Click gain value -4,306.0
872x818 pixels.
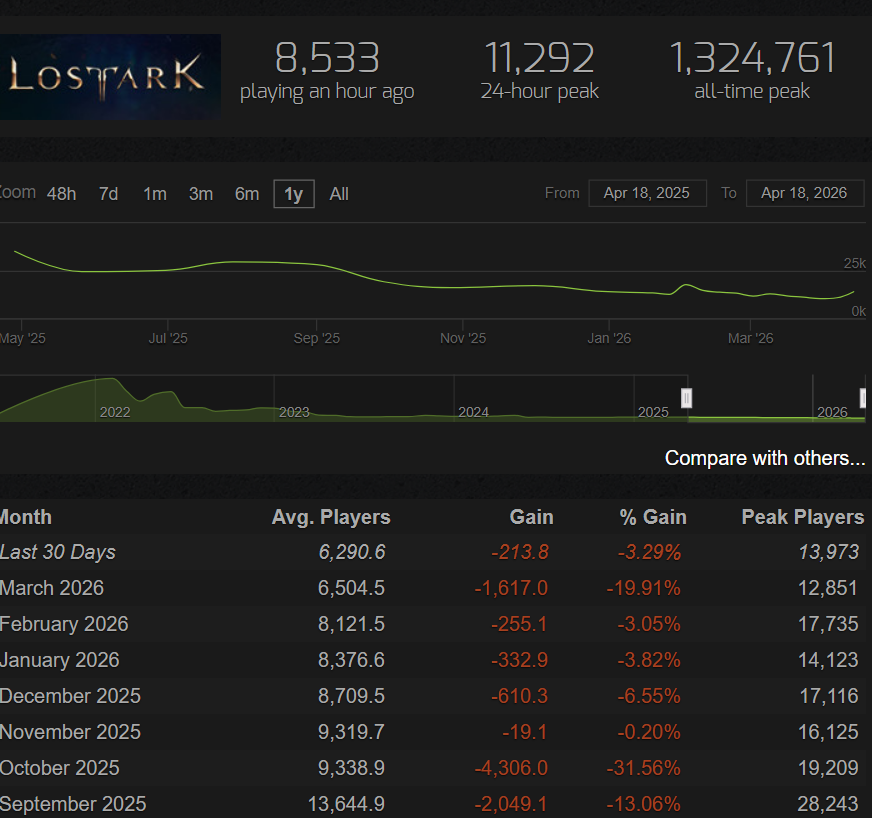511,768
